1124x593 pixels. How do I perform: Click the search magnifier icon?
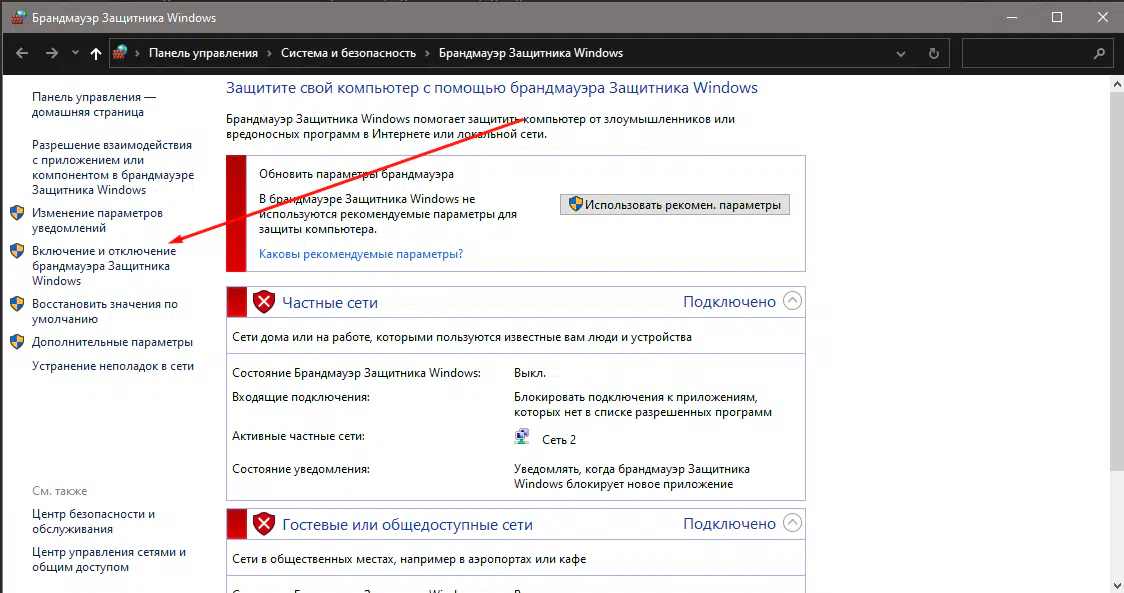tap(1100, 54)
